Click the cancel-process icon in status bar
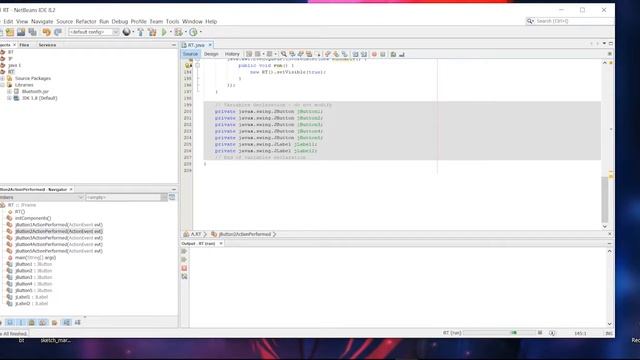This screenshot has width=640, height=360. point(540,333)
